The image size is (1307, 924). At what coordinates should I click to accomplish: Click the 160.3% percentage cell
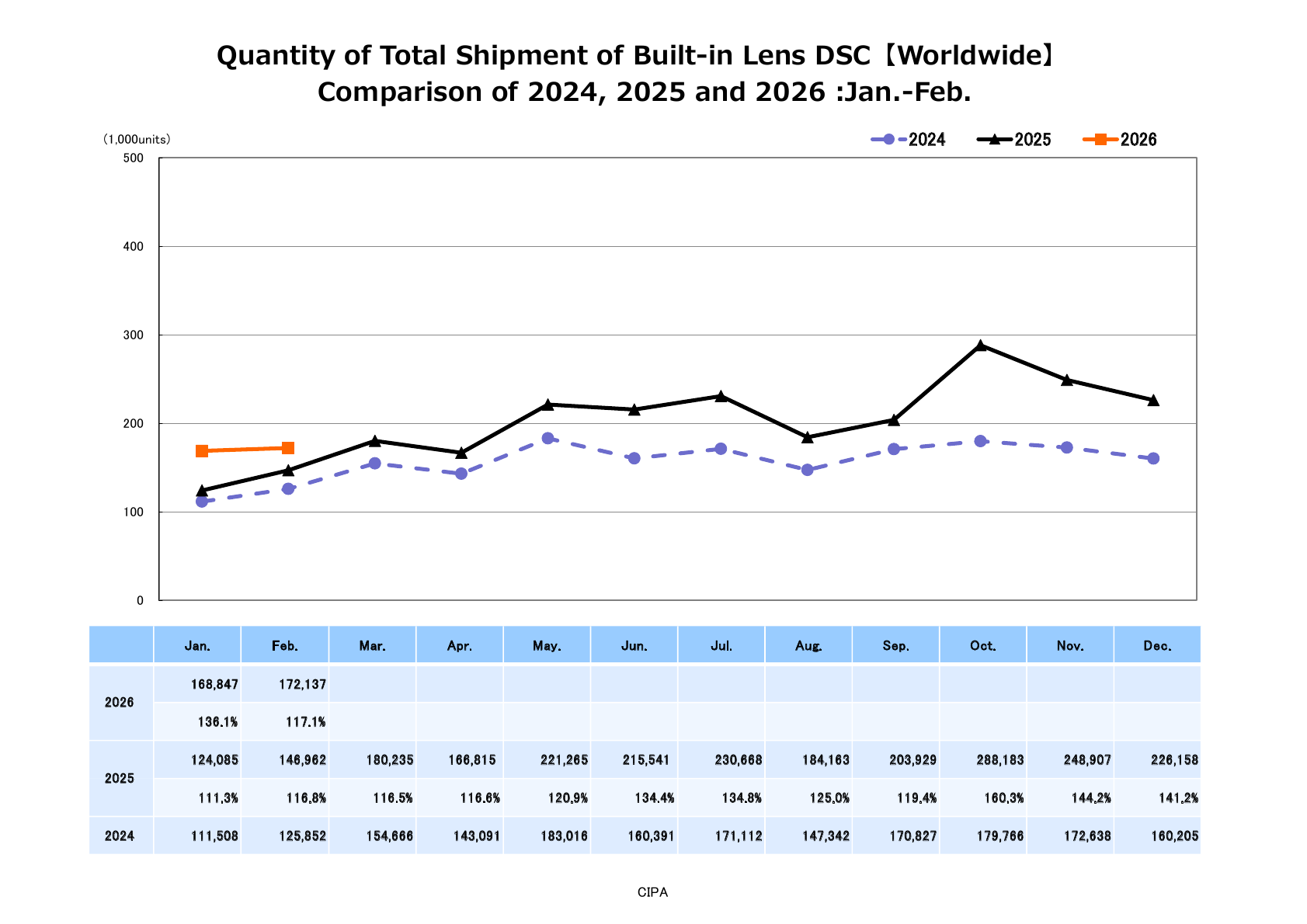[x=1005, y=797]
